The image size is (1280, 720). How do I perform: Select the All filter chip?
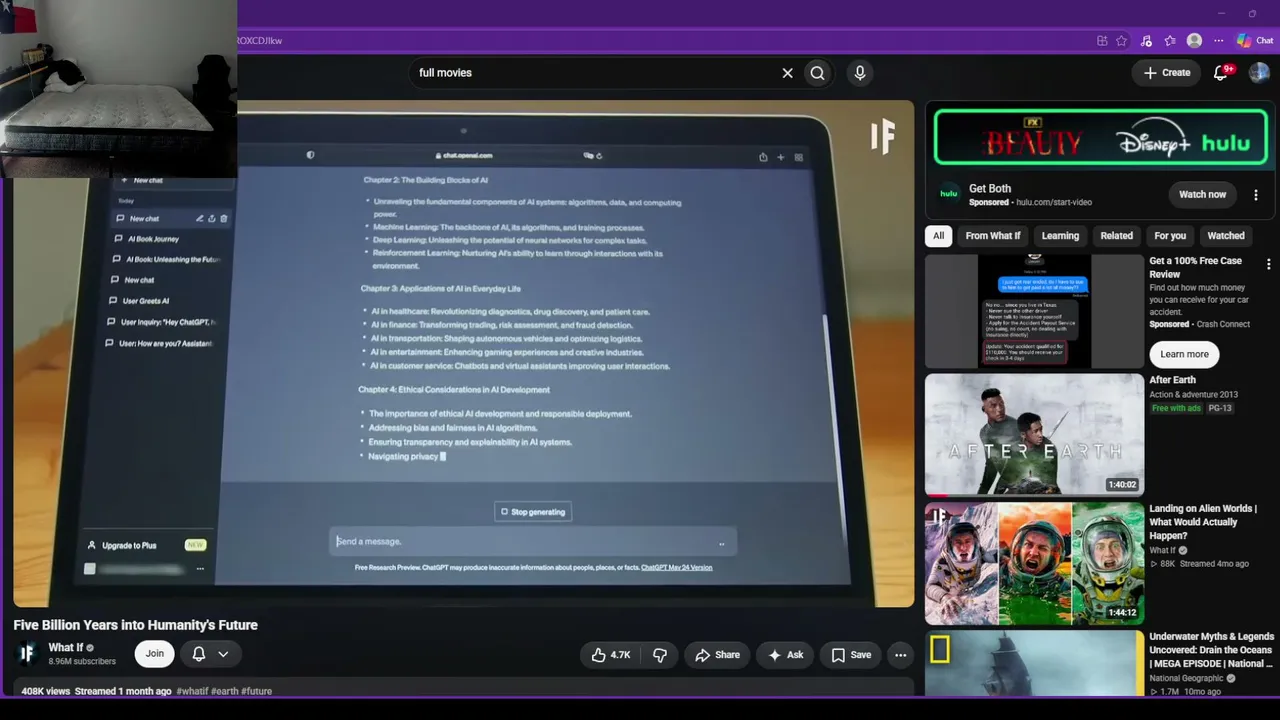[x=938, y=236]
